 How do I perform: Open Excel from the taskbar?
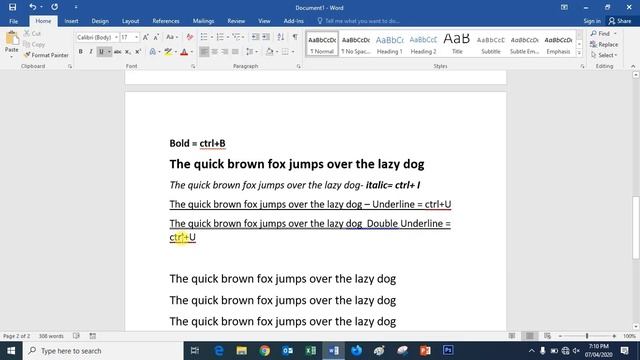pyautogui.click(x=311, y=351)
